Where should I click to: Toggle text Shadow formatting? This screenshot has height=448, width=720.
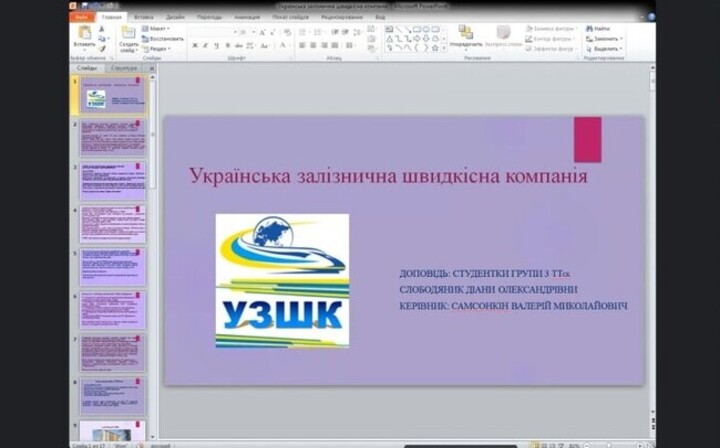tap(227, 45)
